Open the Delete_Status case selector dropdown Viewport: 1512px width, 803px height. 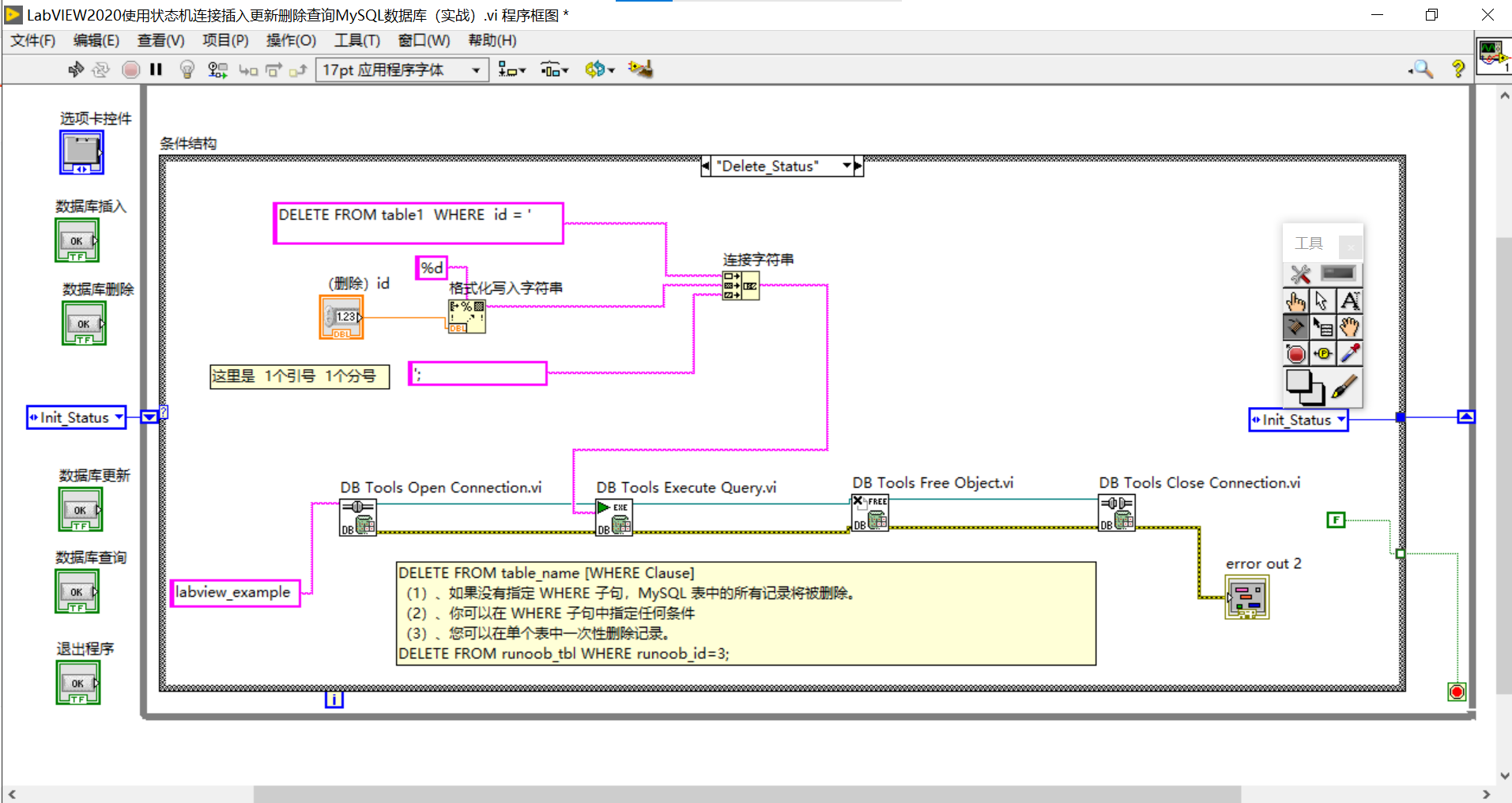[847, 166]
